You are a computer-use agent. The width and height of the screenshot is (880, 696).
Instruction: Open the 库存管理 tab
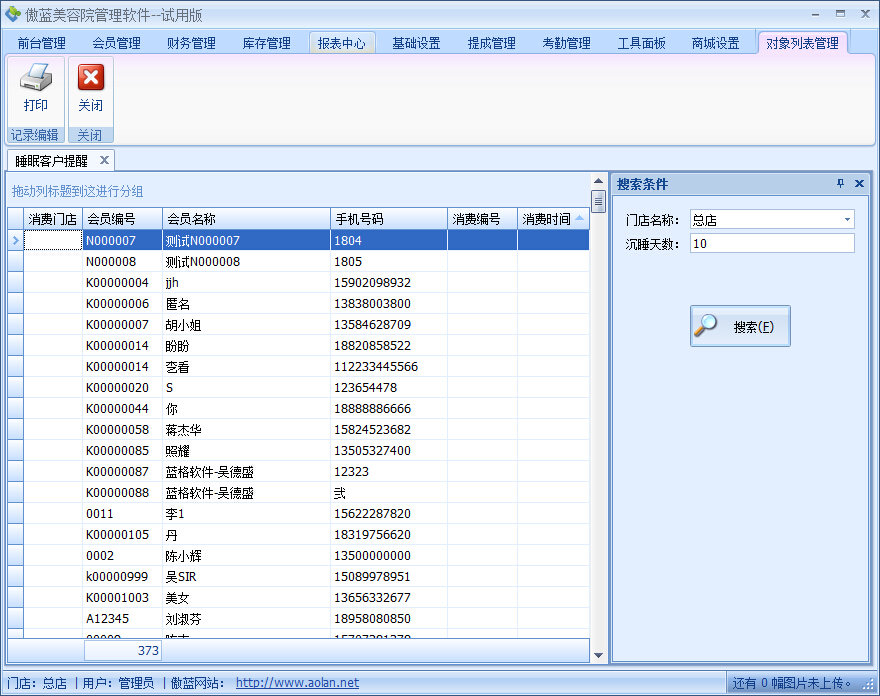point(266,43)
